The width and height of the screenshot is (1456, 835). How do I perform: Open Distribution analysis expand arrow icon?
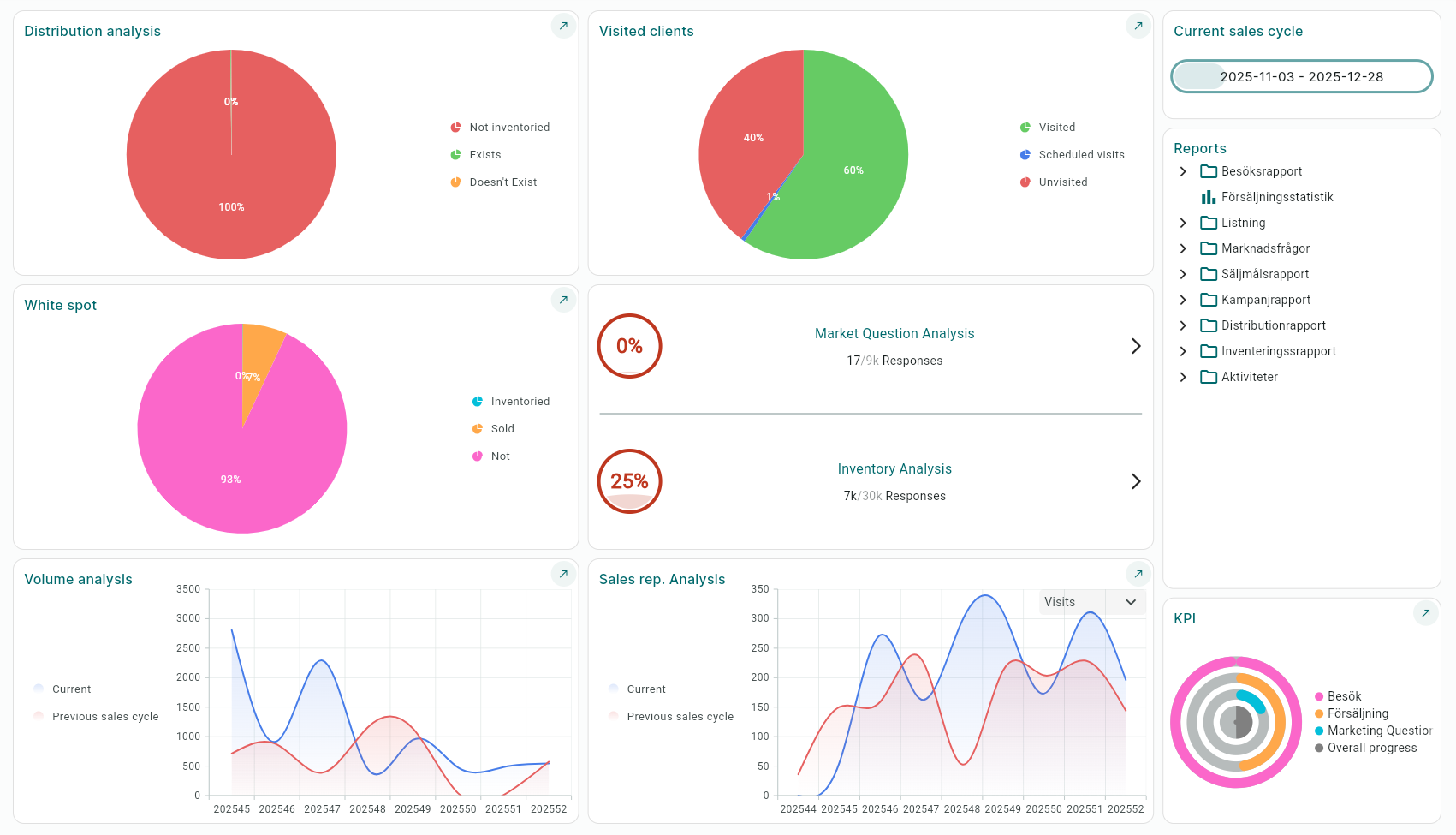pos(563,26)
